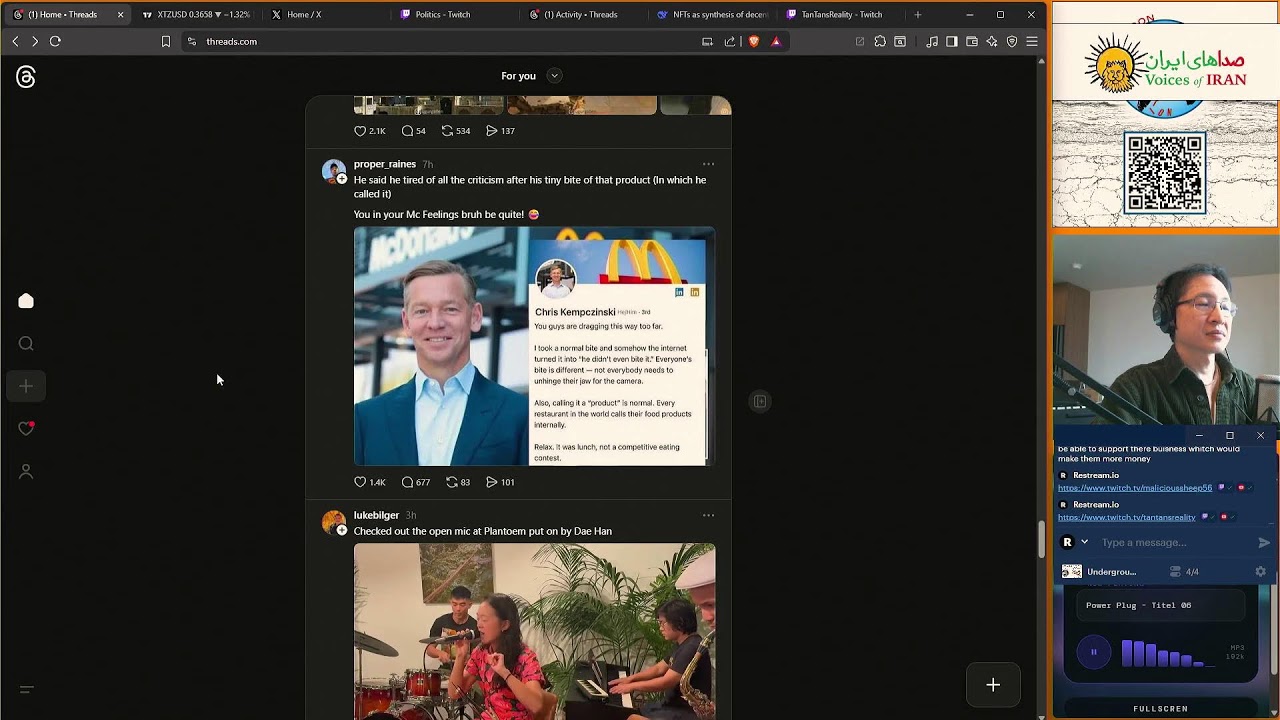The height and width of the screenshot is (720, 1280).
Task: Expand the Restream account chevron dropdown
Action: (1084, 542)
